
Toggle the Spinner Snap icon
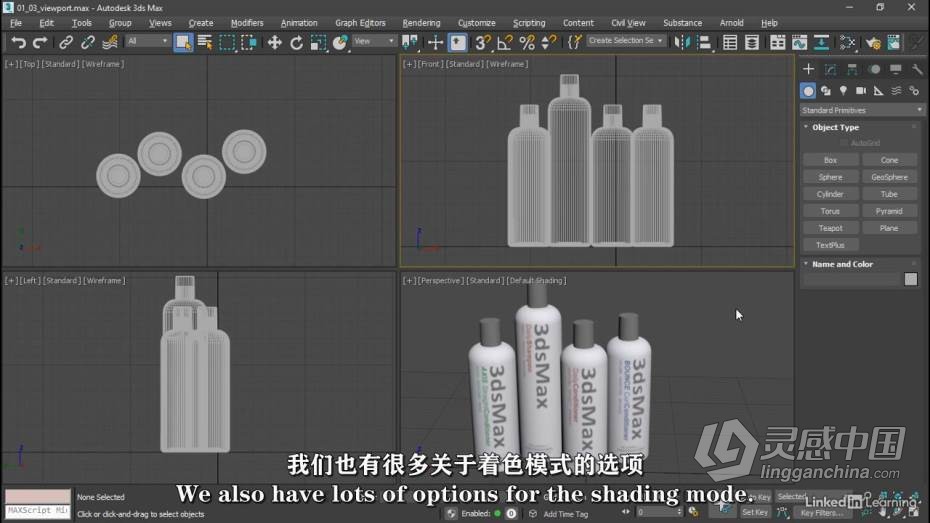[x=549, y=42]
